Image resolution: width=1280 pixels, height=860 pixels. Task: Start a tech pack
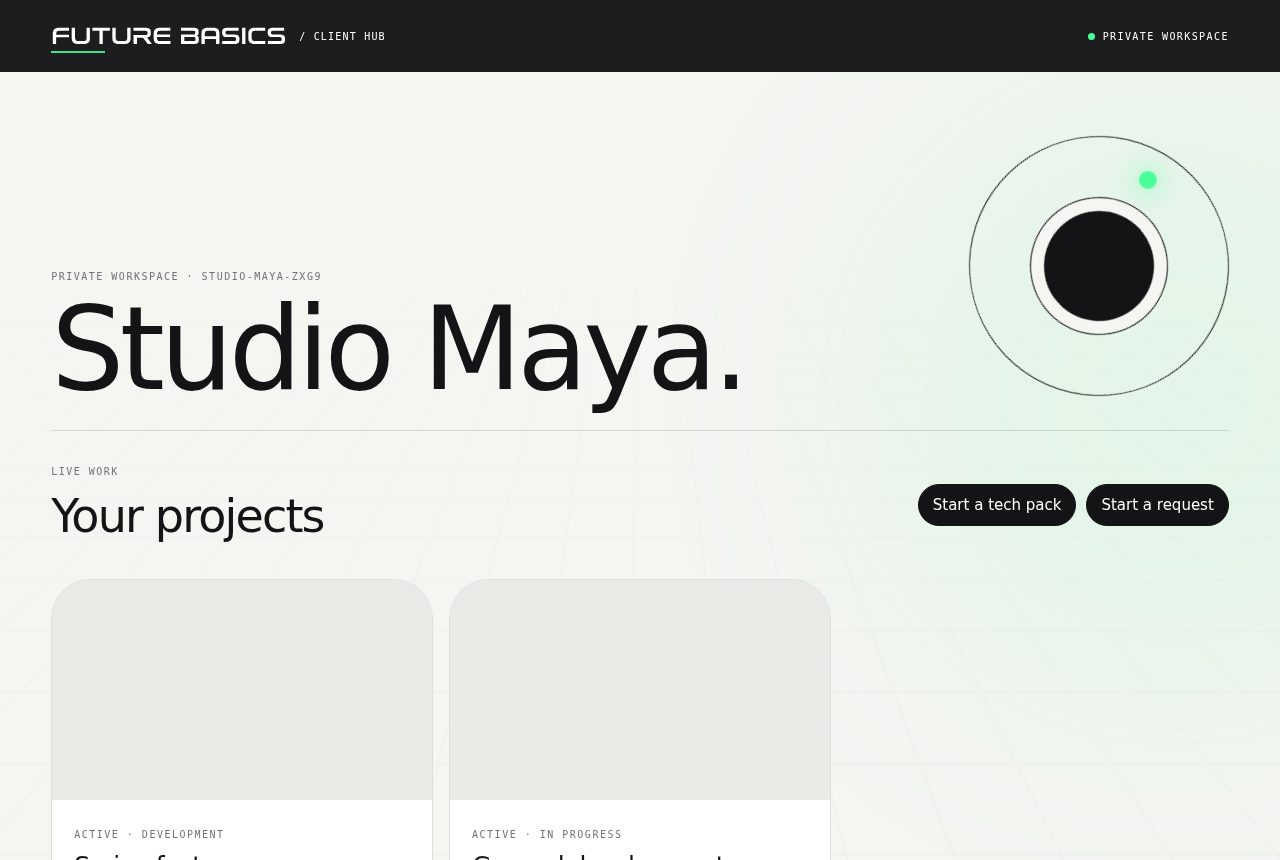(x=997, y=505)
